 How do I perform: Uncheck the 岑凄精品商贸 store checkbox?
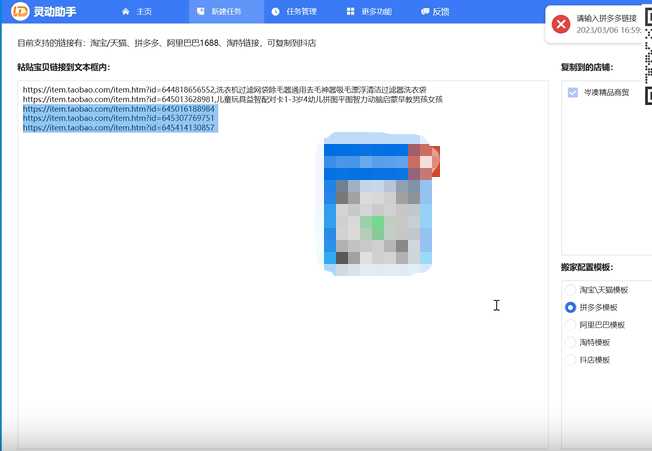[x=572, y=92]
